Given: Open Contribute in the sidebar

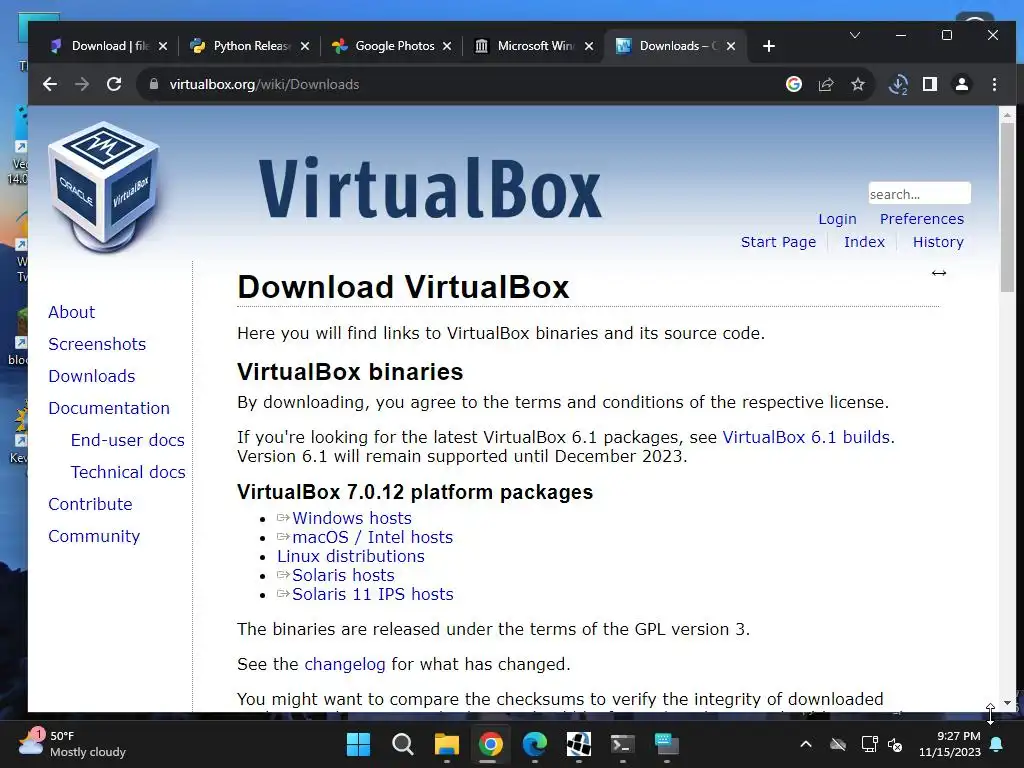Looking at the screenshot, I should coord(90,504).
